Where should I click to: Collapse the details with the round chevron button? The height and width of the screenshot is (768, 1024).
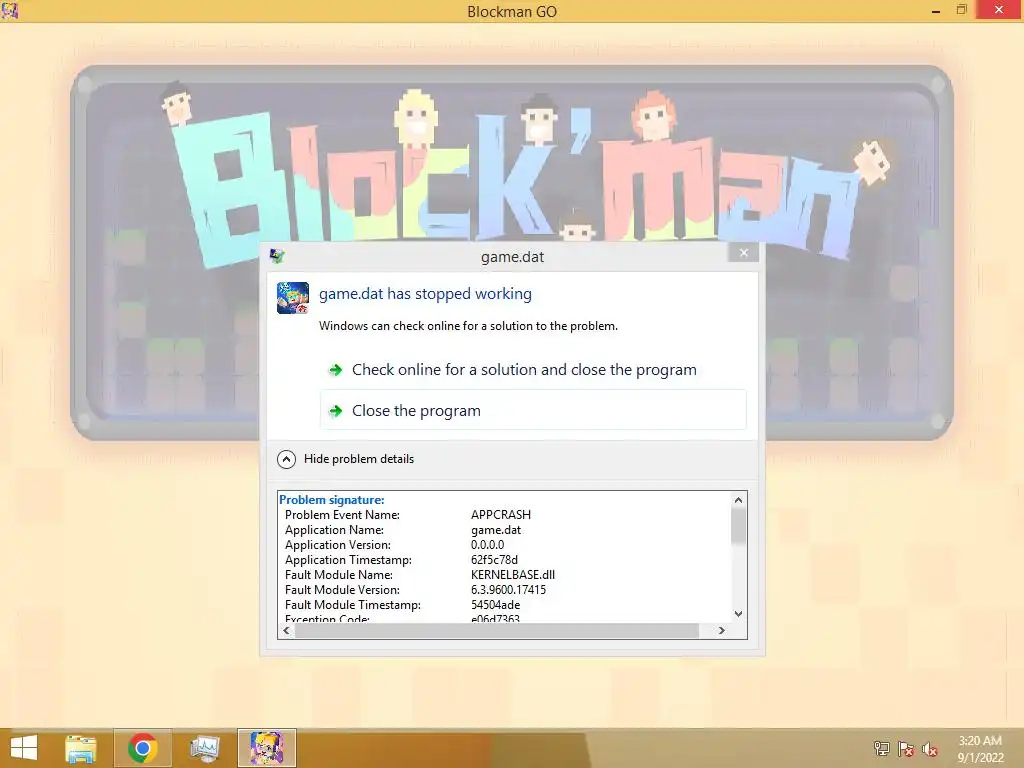tap(286, 459)
